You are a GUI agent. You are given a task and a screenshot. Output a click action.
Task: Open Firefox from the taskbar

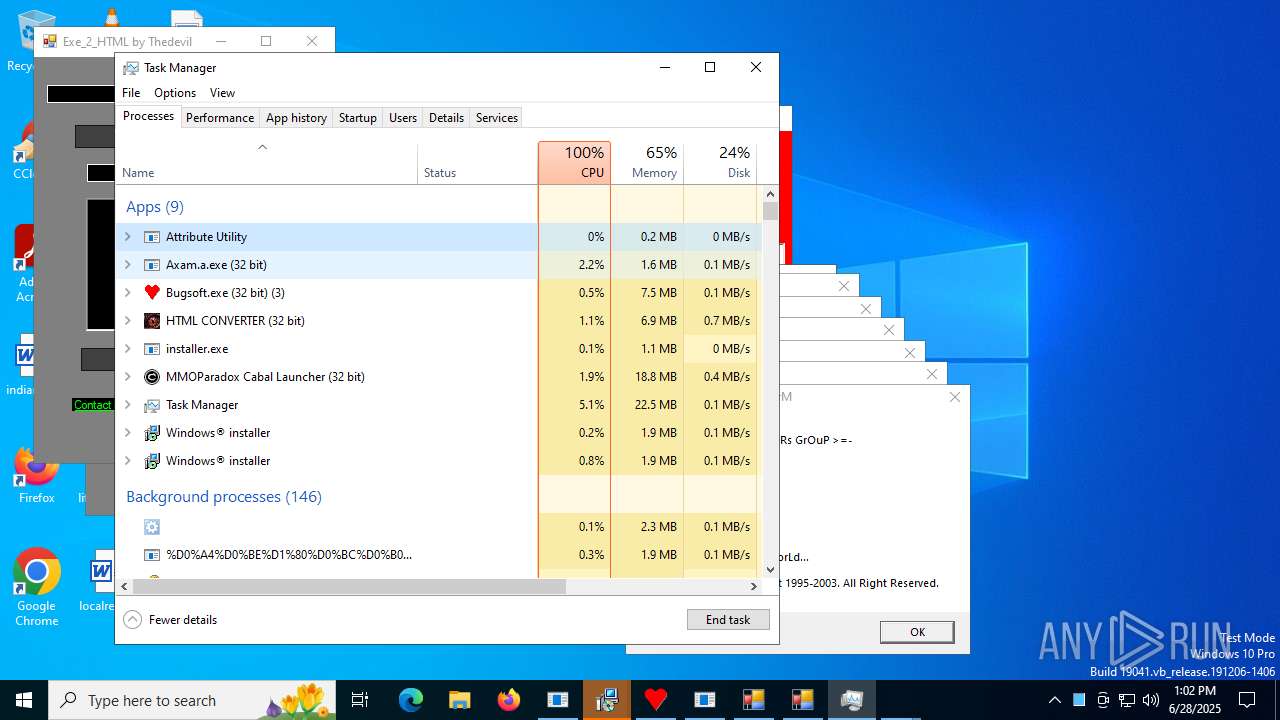click(509, 700)
